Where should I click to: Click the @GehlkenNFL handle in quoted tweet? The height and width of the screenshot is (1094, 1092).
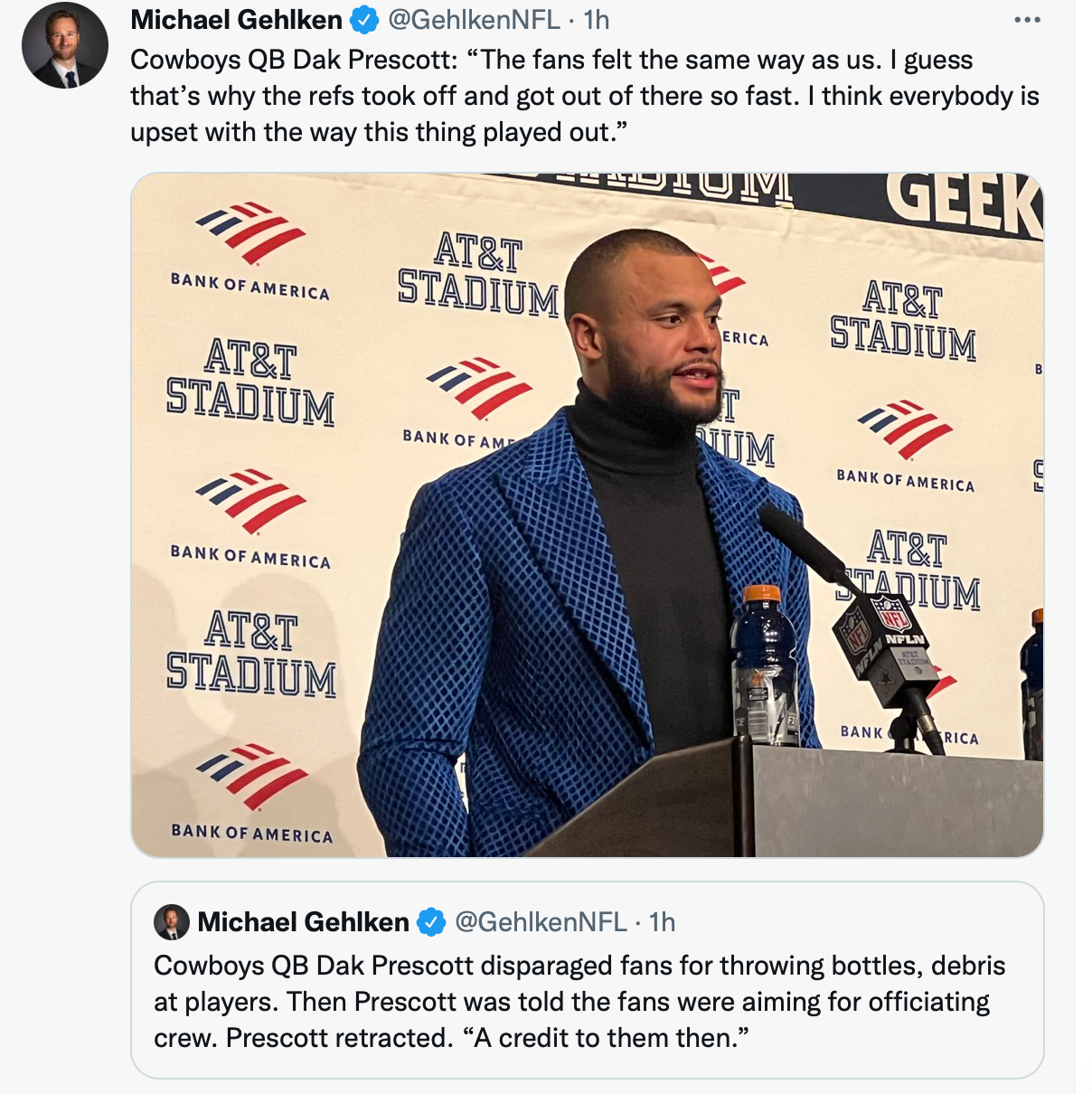coord(541,922)
